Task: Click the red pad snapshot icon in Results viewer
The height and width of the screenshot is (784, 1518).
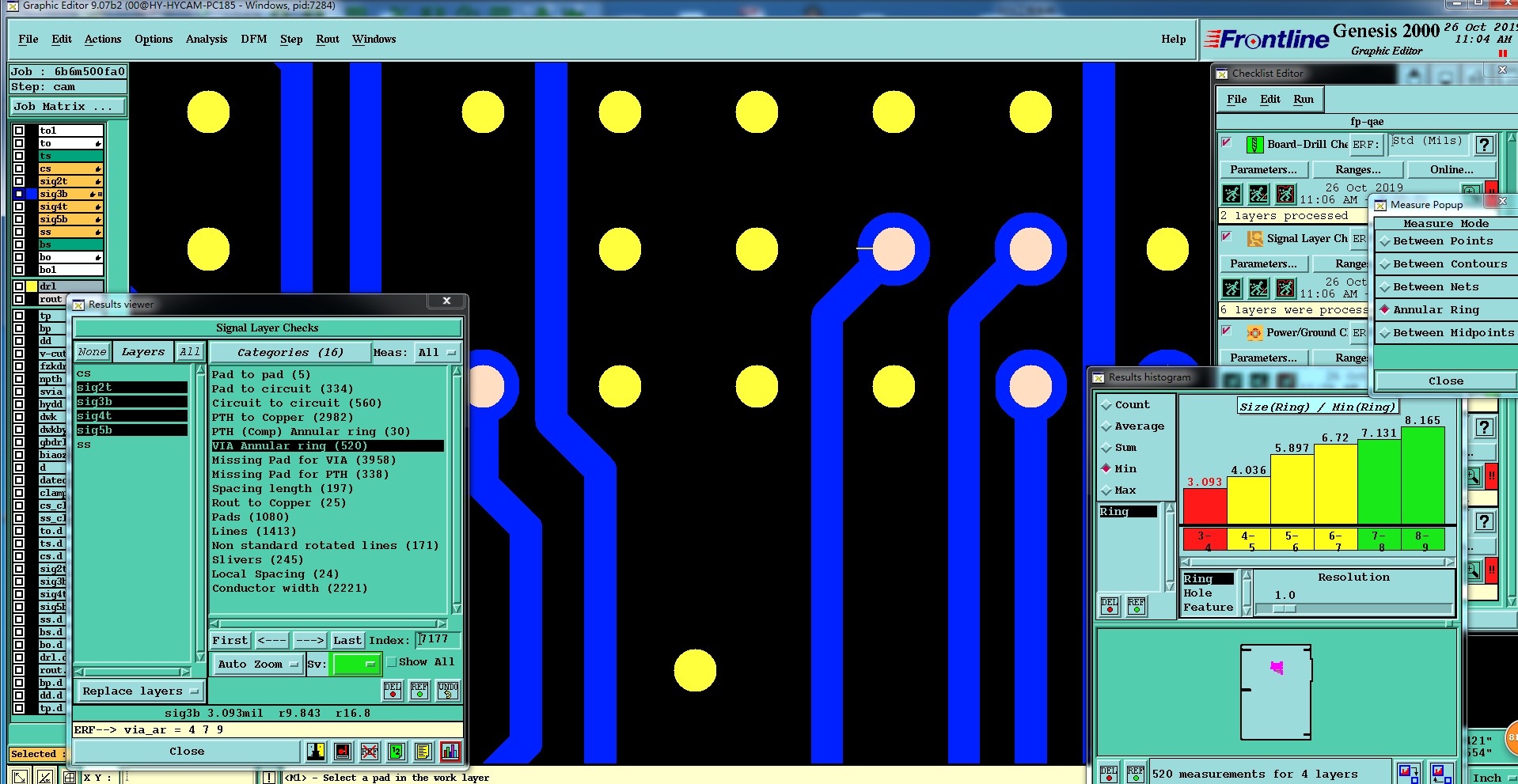Action: coord(342,751)
